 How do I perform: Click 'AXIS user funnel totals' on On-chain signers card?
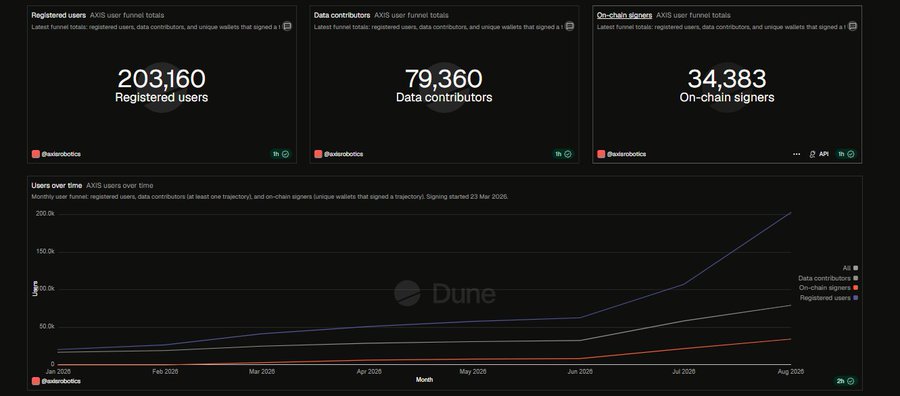tap(693, 15)
